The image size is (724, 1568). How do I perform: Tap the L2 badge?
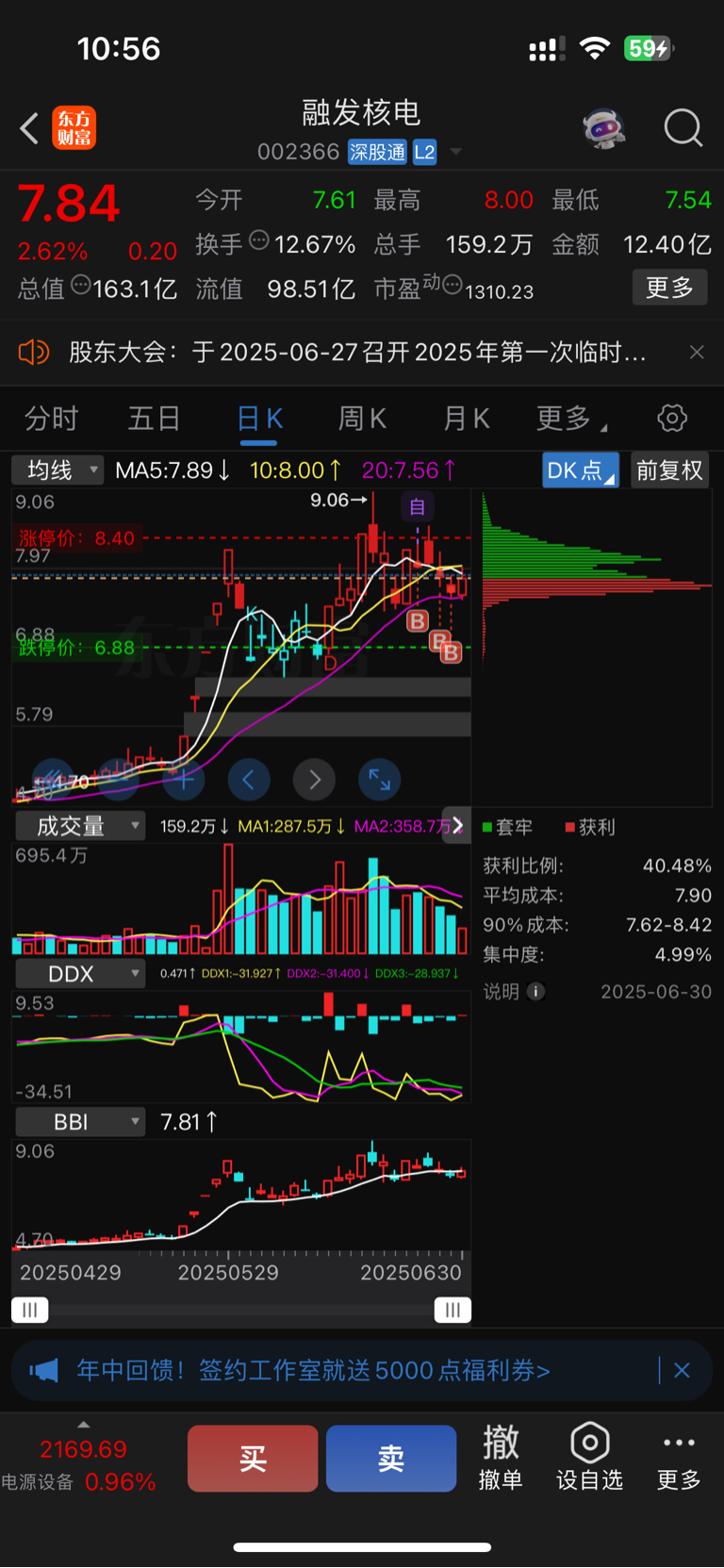425,152
